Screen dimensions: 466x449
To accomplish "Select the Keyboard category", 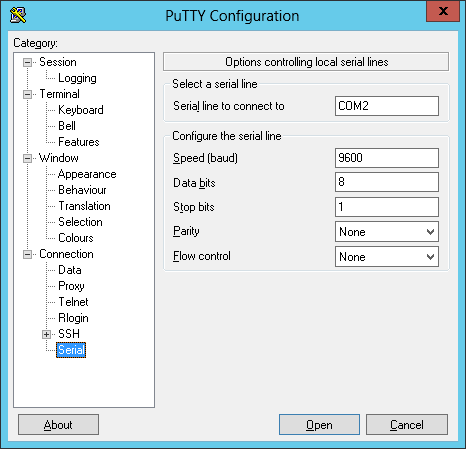I will click(x=81, y=110).
